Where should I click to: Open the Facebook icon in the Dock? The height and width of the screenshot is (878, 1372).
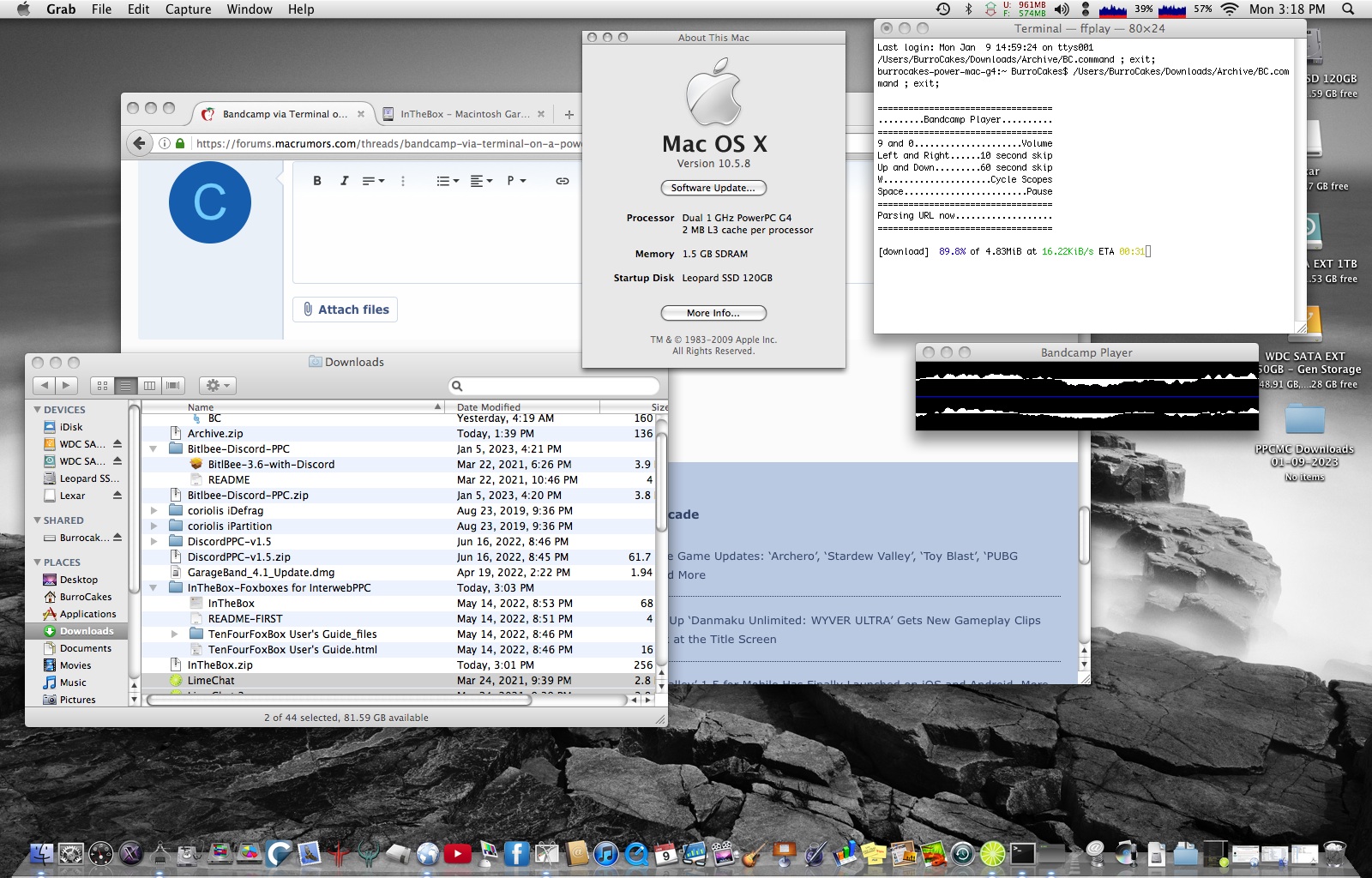point(516,853)
